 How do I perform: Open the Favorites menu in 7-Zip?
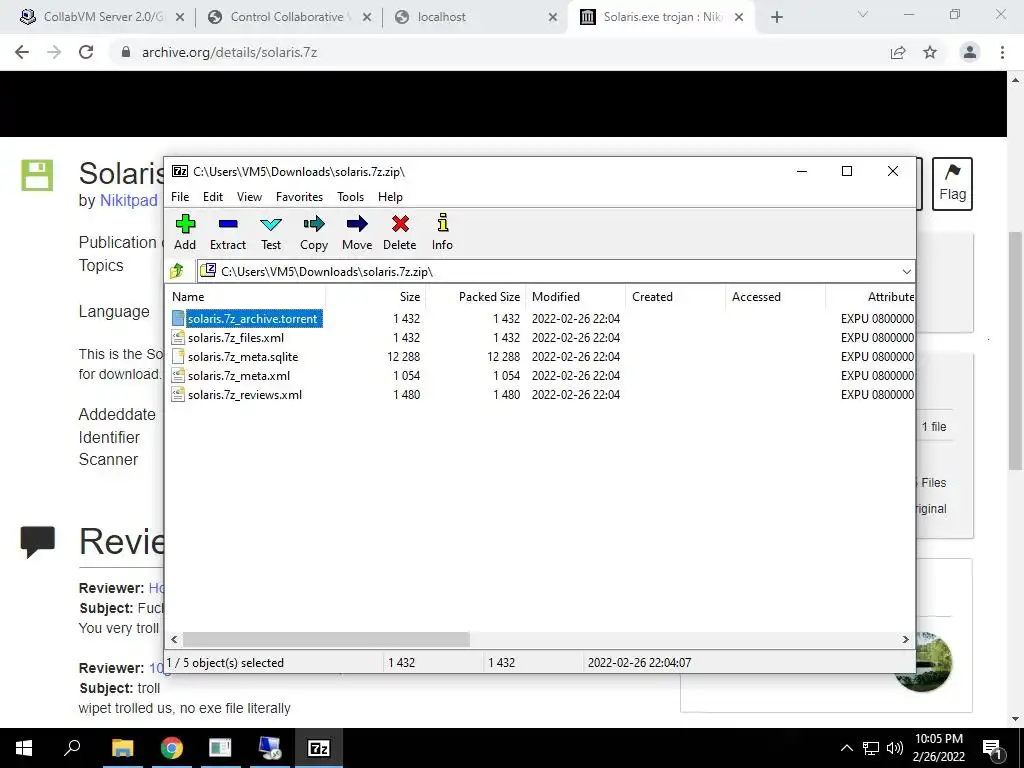[299, 197]
